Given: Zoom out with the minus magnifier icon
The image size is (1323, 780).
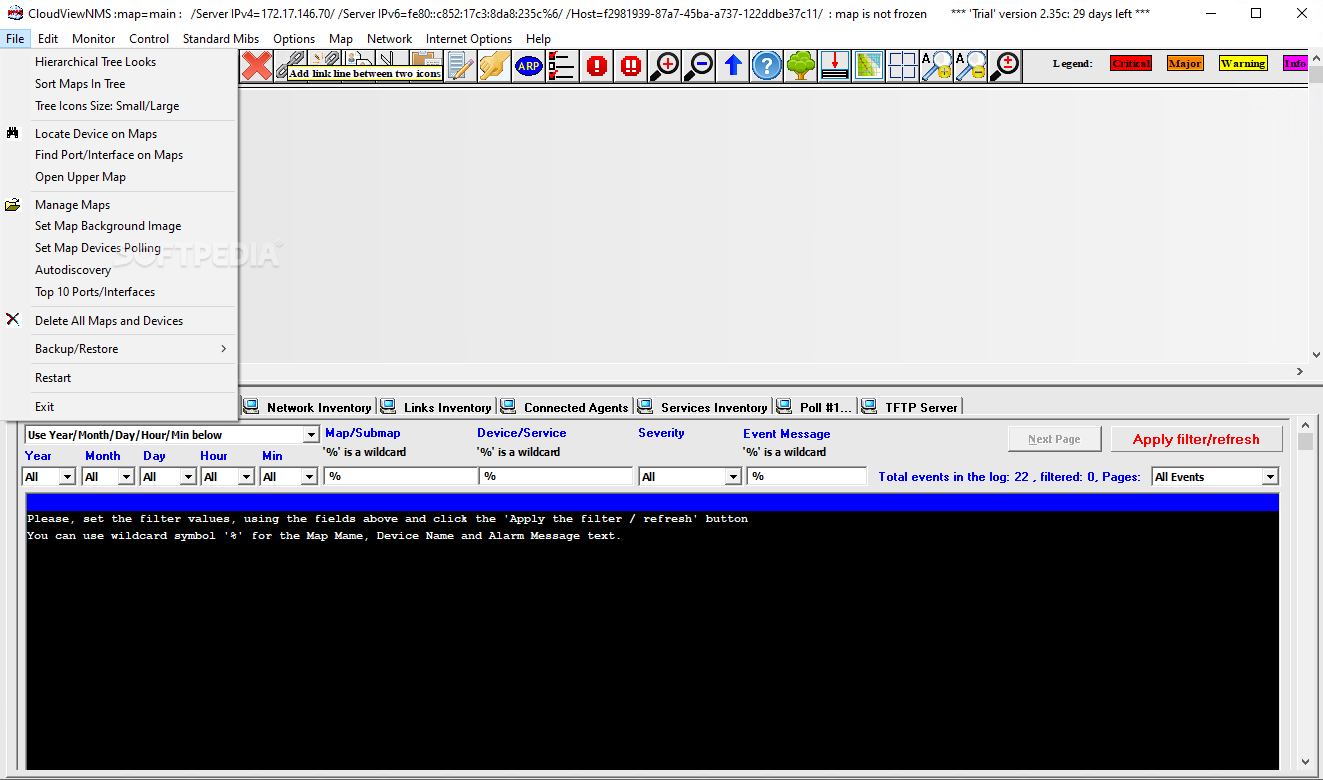Looking at the screenshot, I should (x=699, y=66).
